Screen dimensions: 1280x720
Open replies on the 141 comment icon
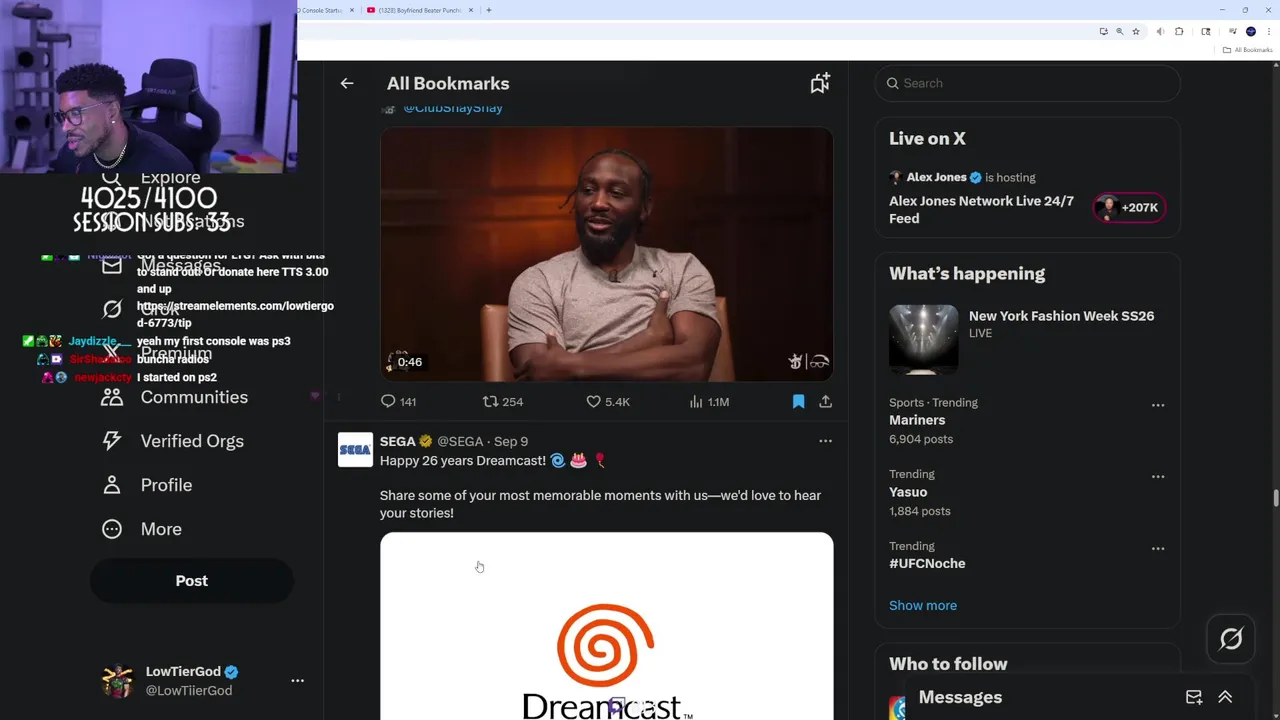388,402
